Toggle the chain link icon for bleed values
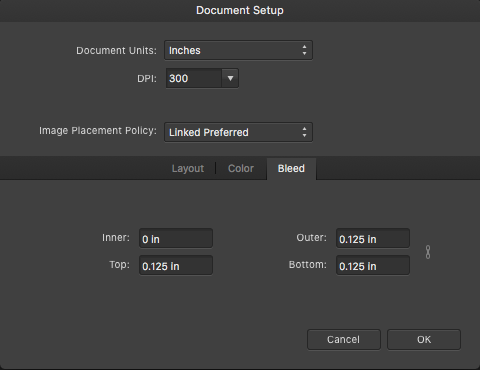Image resolution: width=480 pixels, height=370 pixels. point(428,252)
